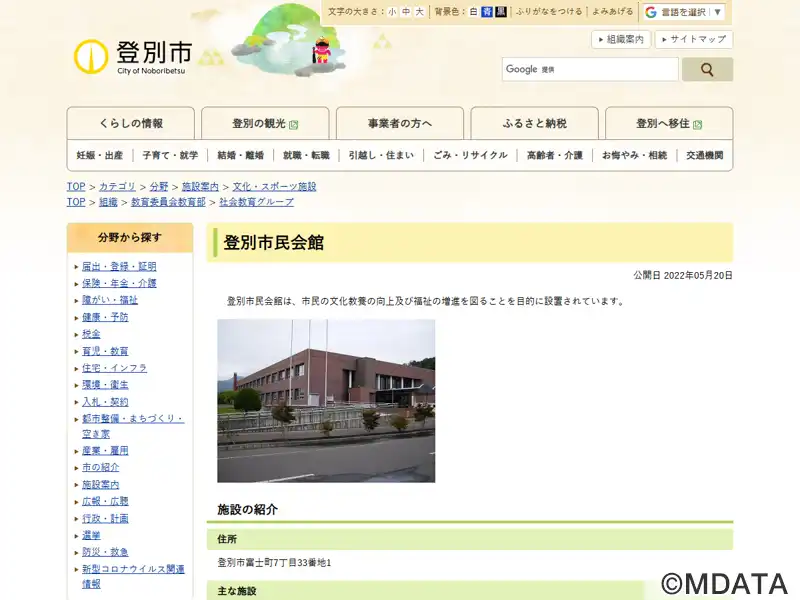Switch background color to black (黒)
This screenshot has width=800, height=600.
pyautogui.click(x=501, y=12)
